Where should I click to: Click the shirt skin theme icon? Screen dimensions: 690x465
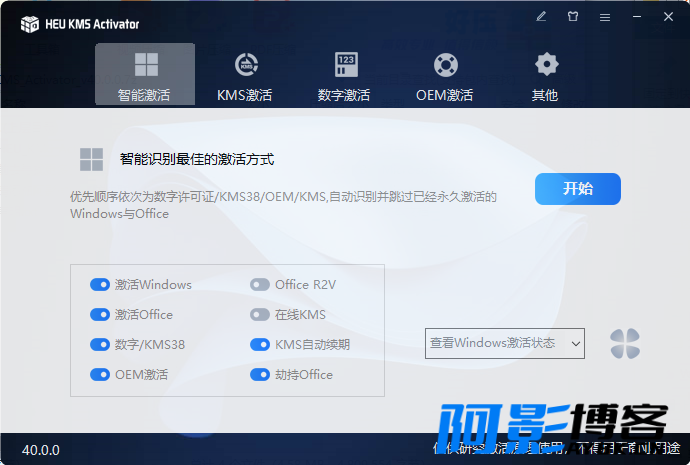click(573, 17)
